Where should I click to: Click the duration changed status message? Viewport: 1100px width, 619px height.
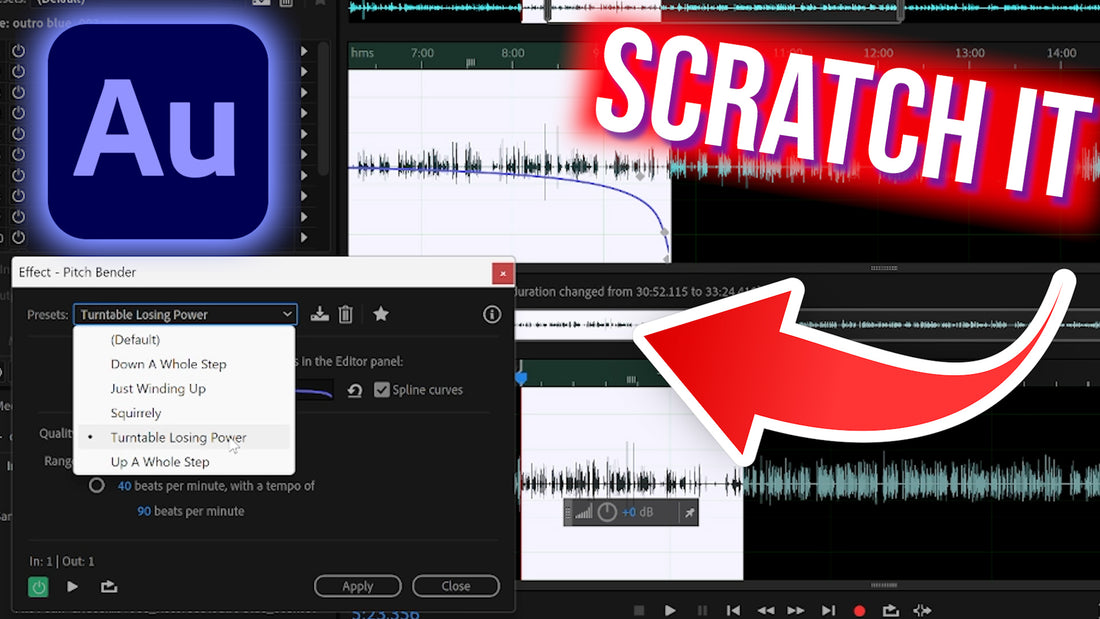638,291
